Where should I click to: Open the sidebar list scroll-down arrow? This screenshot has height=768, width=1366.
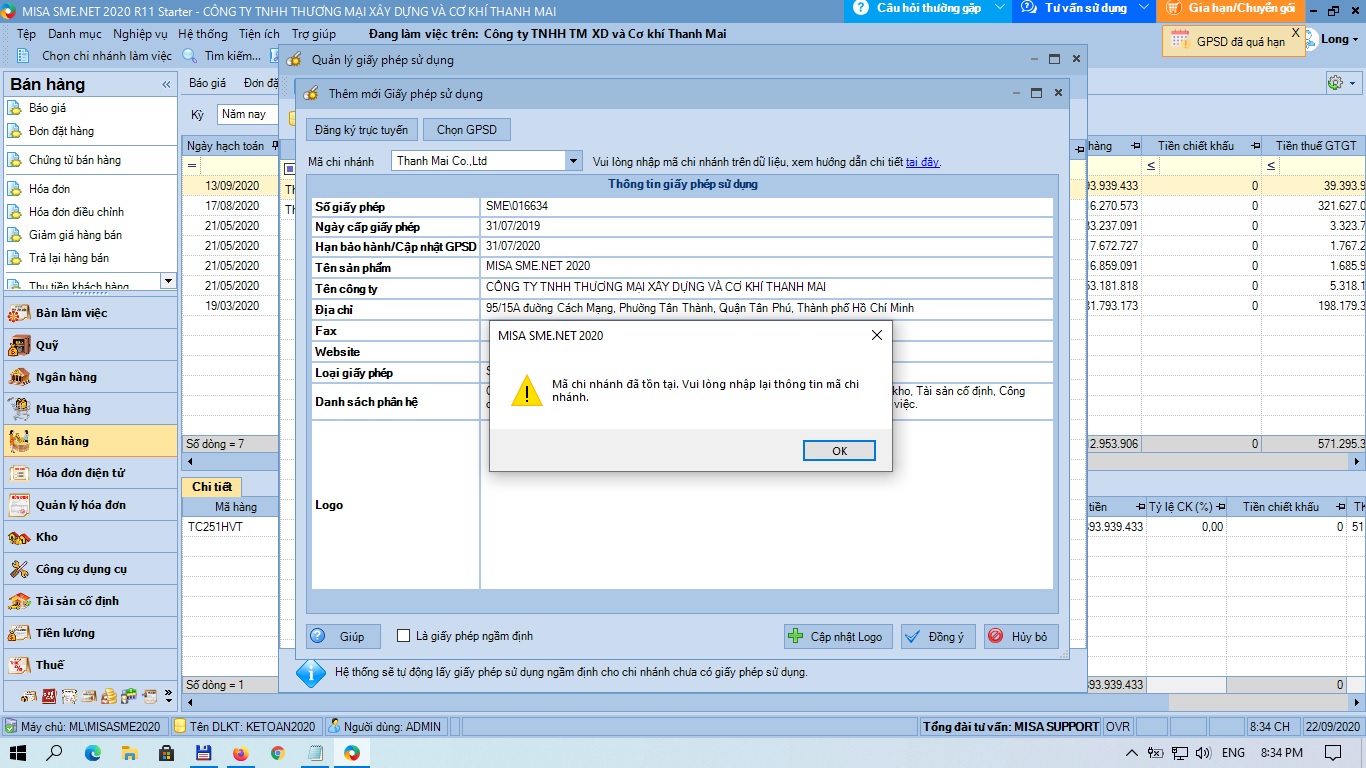[x=168, y=282]
